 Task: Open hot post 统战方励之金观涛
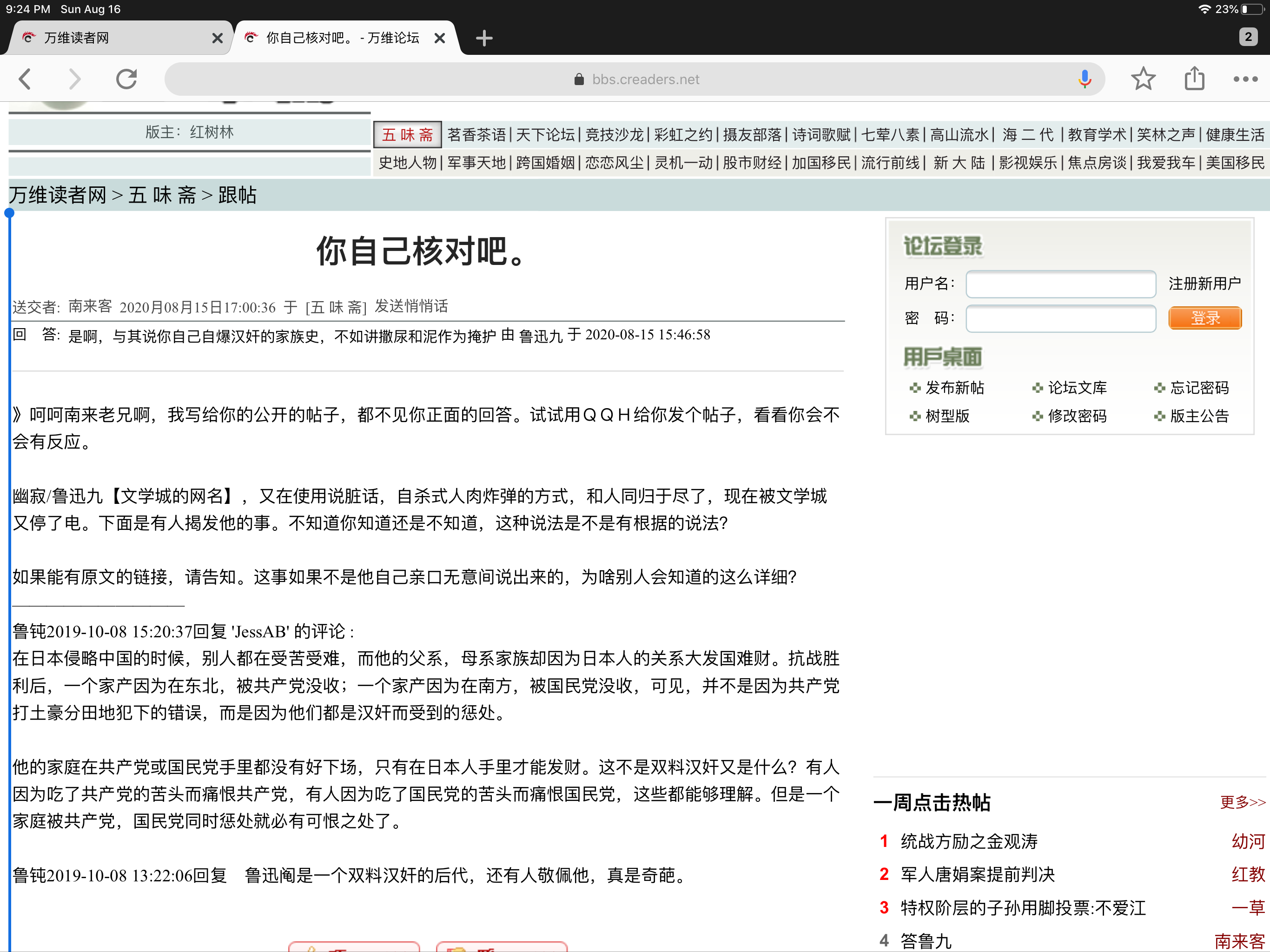coord(969,842)
